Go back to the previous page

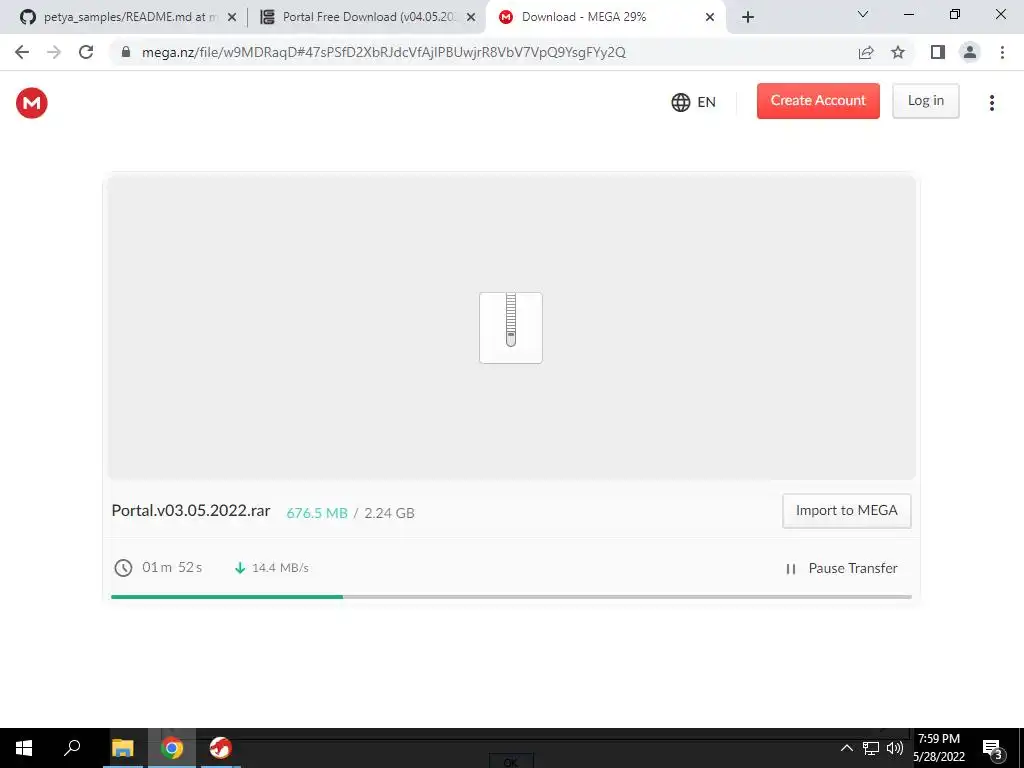(x=22, y=52)
